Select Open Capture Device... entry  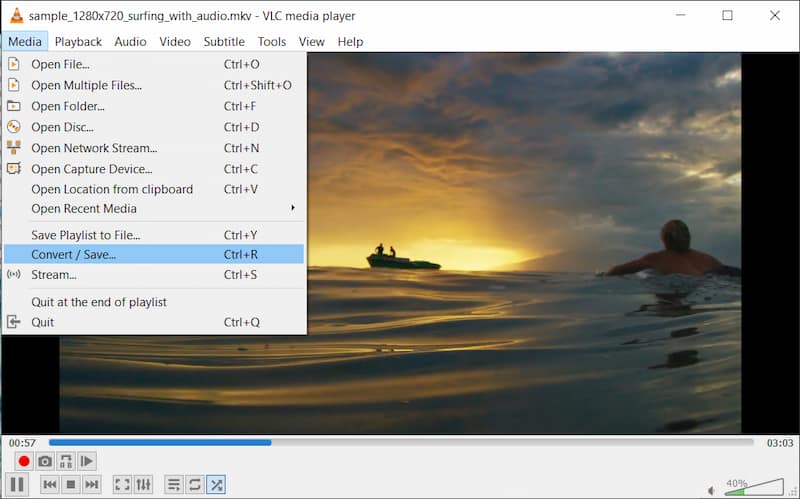click(154, 169)
